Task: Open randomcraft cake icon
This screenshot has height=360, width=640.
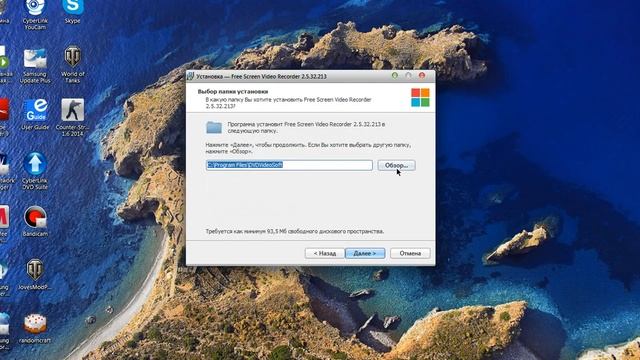Action: [35, 328]
